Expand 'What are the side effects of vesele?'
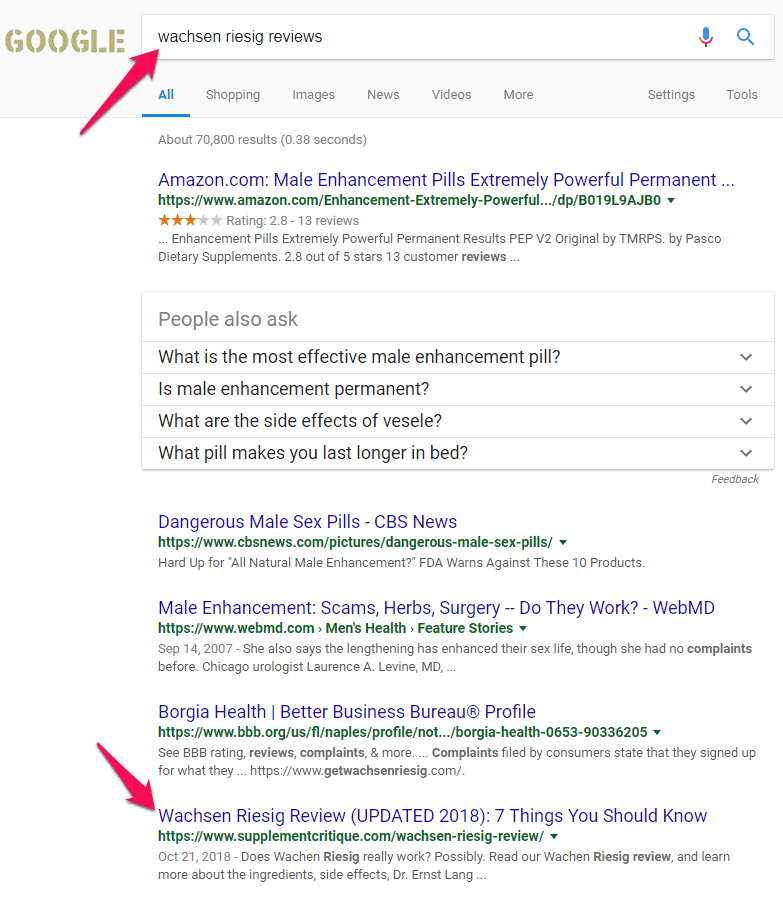The width and height of the screenshot is (783, 897). click(x=458, y=421)
